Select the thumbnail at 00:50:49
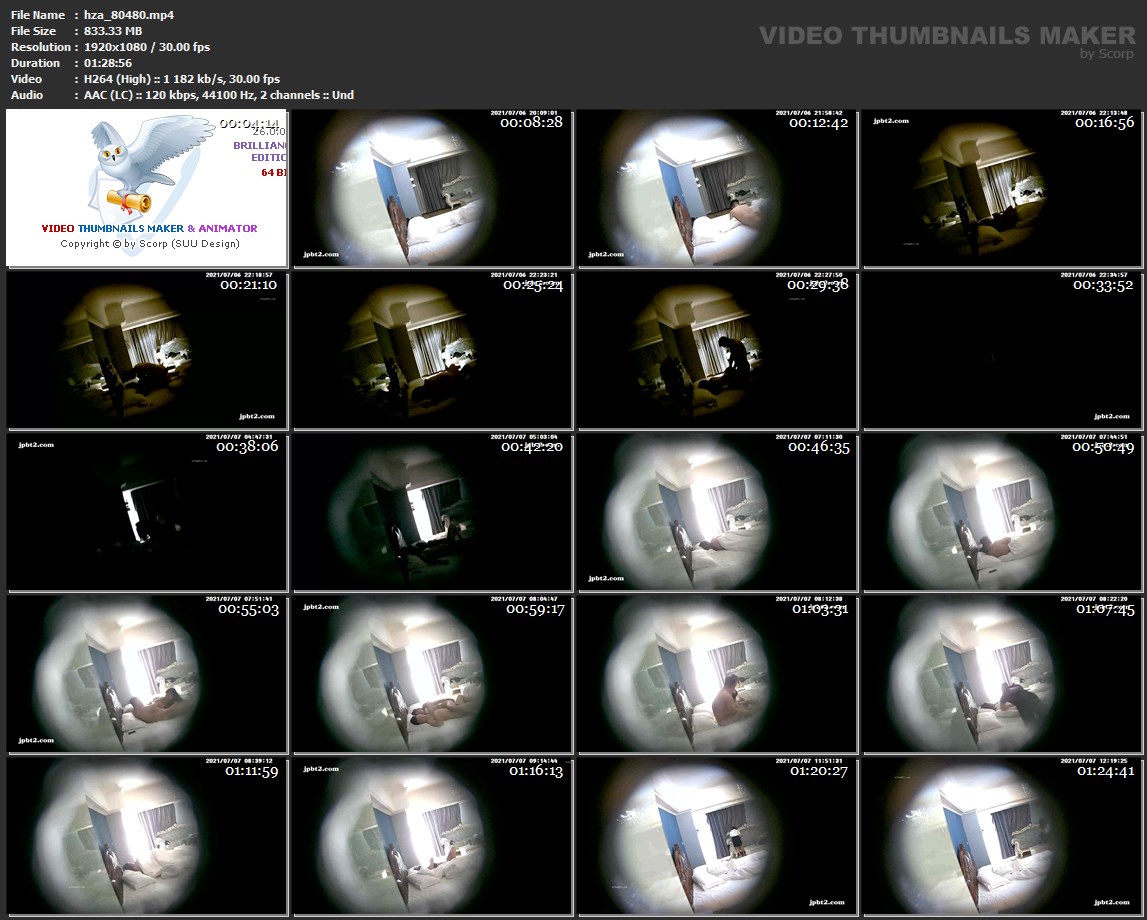This screenshot has height=920, width=1147. click(x=1002, y=512)
